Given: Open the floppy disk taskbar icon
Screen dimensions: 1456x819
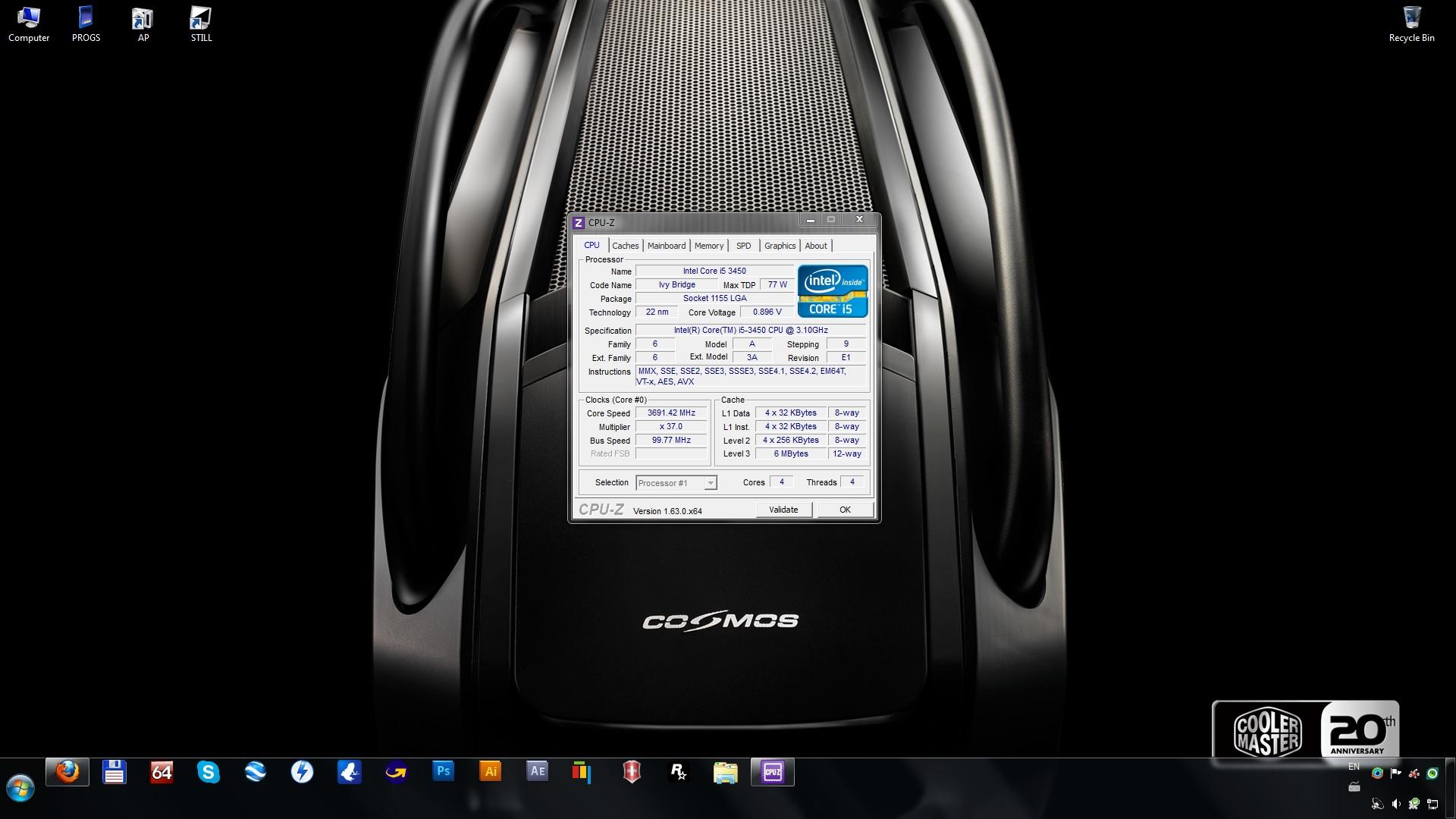Looking at the screenshot, I should click(x=115, y=772).
